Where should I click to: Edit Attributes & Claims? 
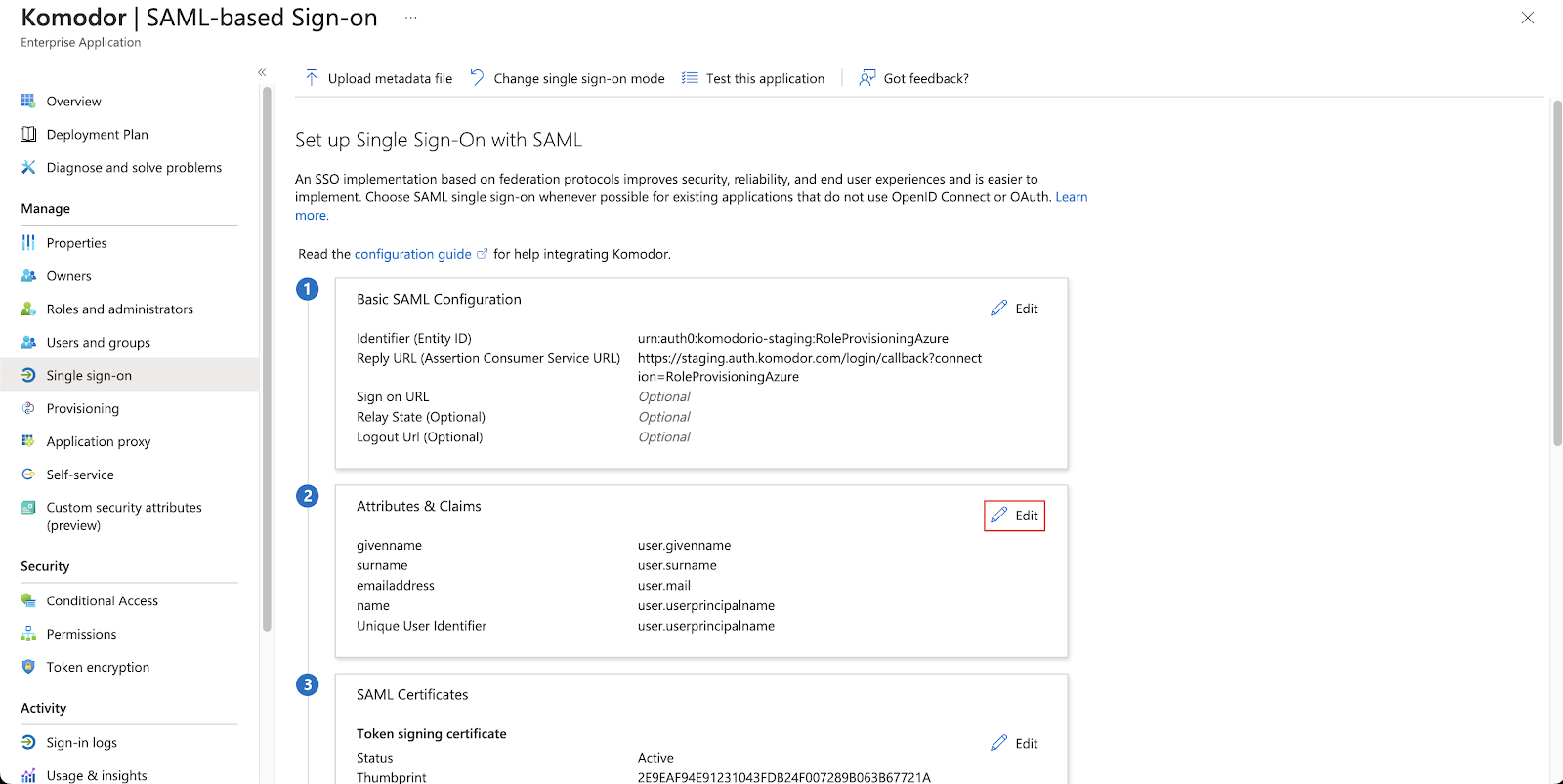(1015, 516)
